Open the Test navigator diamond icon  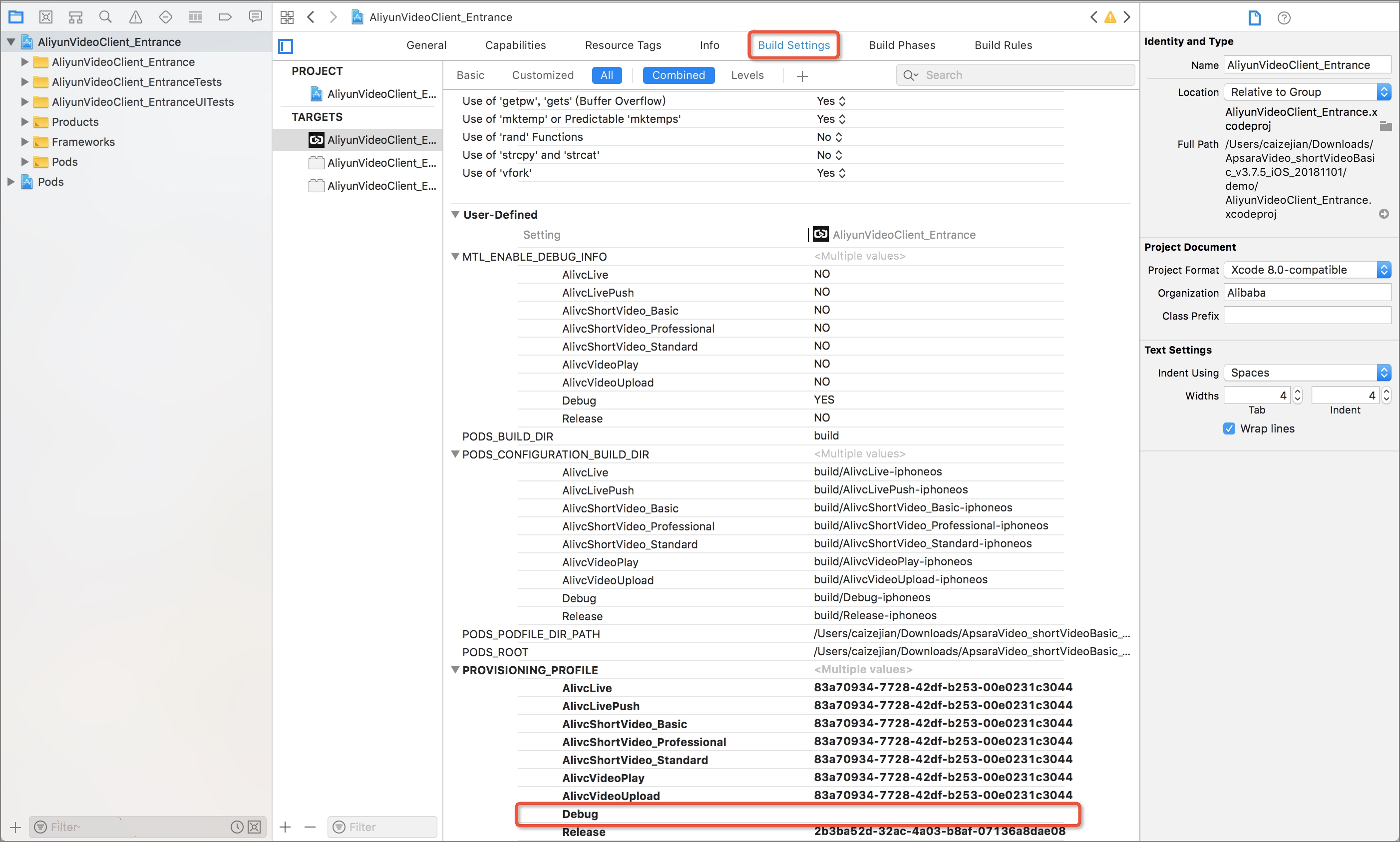tap(166, 17)
